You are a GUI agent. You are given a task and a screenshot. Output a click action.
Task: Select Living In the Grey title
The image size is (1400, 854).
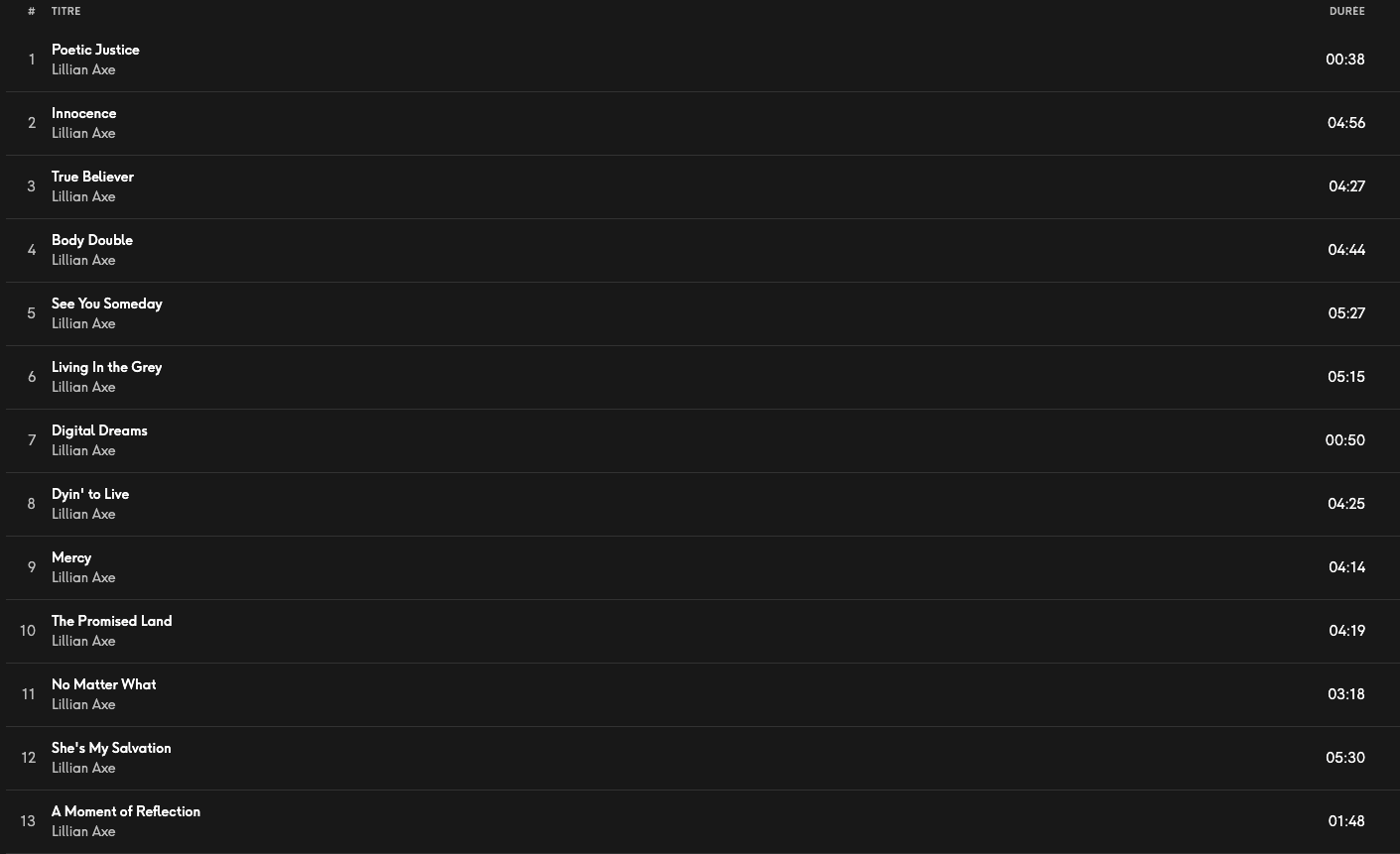(106, 367)
